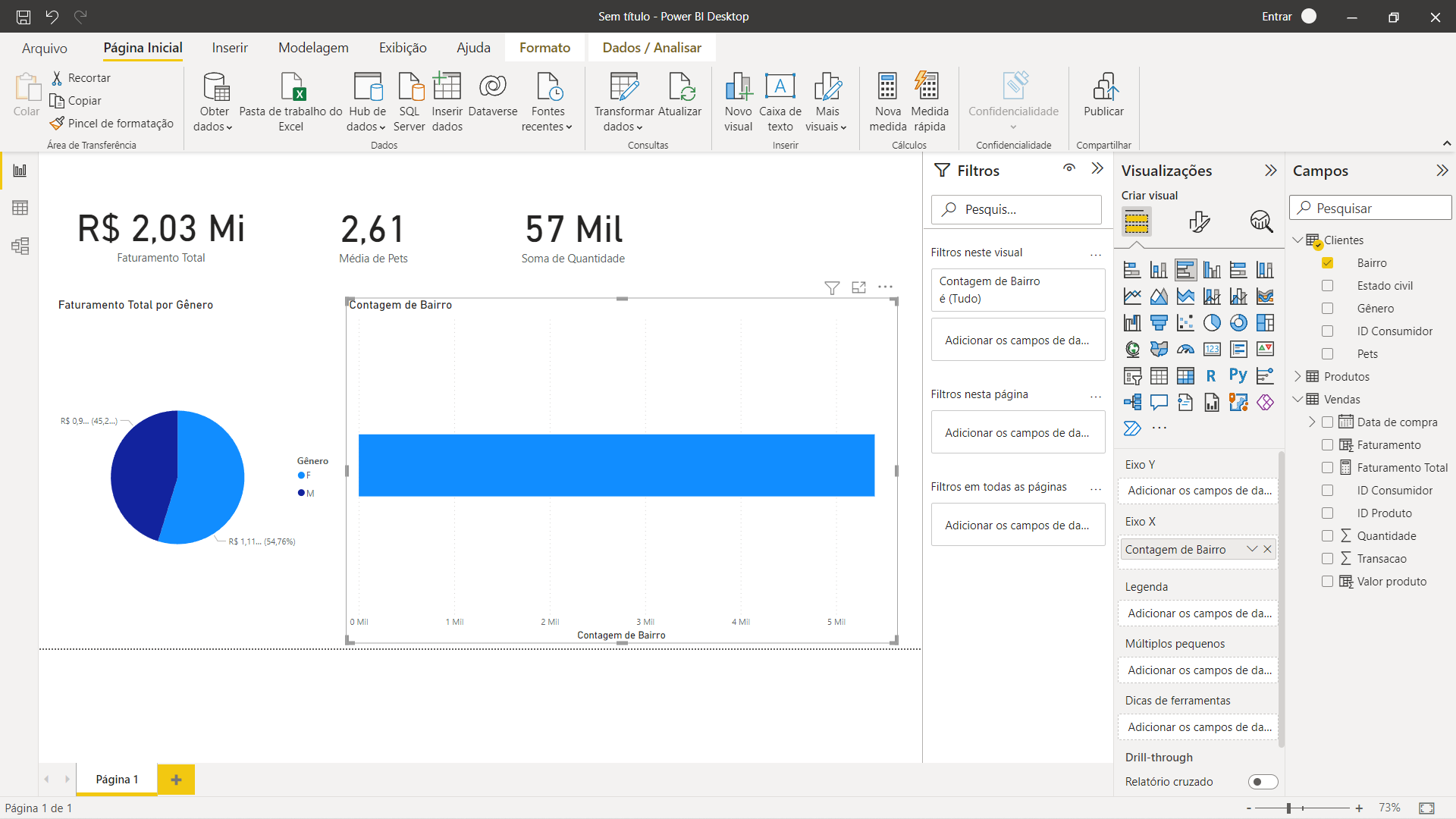
Task: Select the line chart visualization
Action: point(1132,296)
